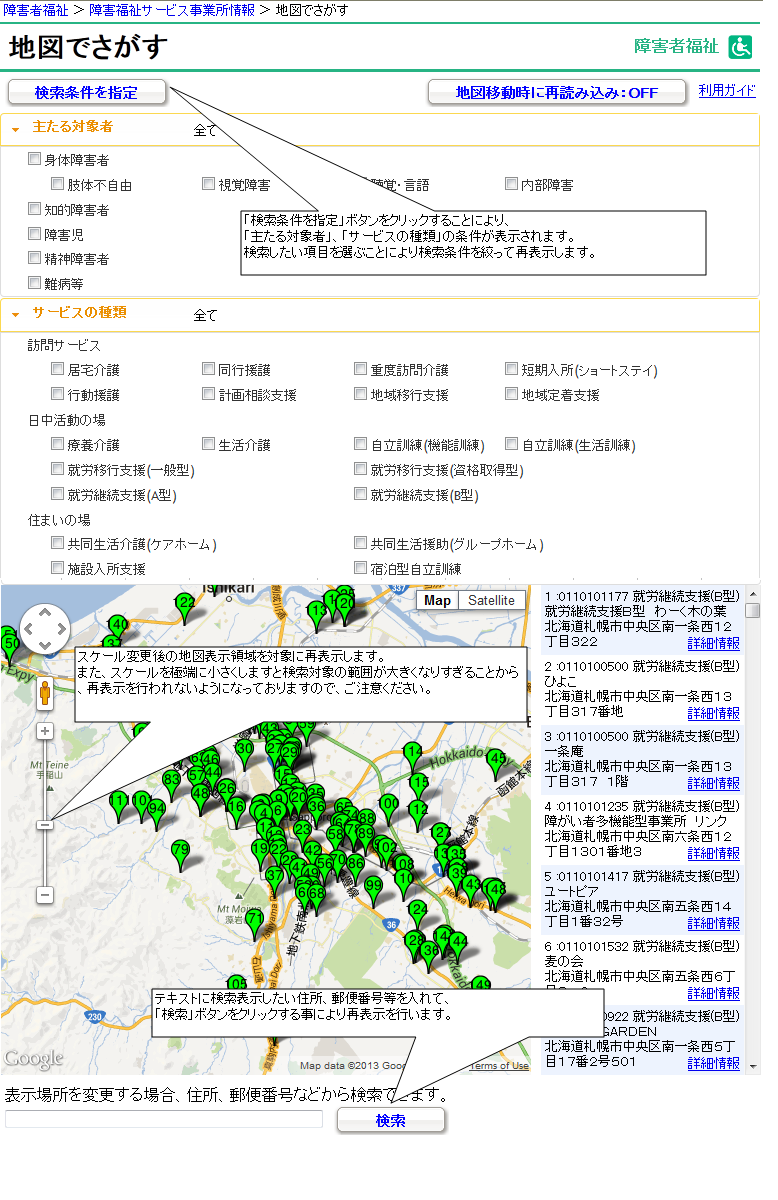Click the 検索条件を指定 button
Image resolution: width=778 pixels, height=1200 pixels.
[87, 92]
